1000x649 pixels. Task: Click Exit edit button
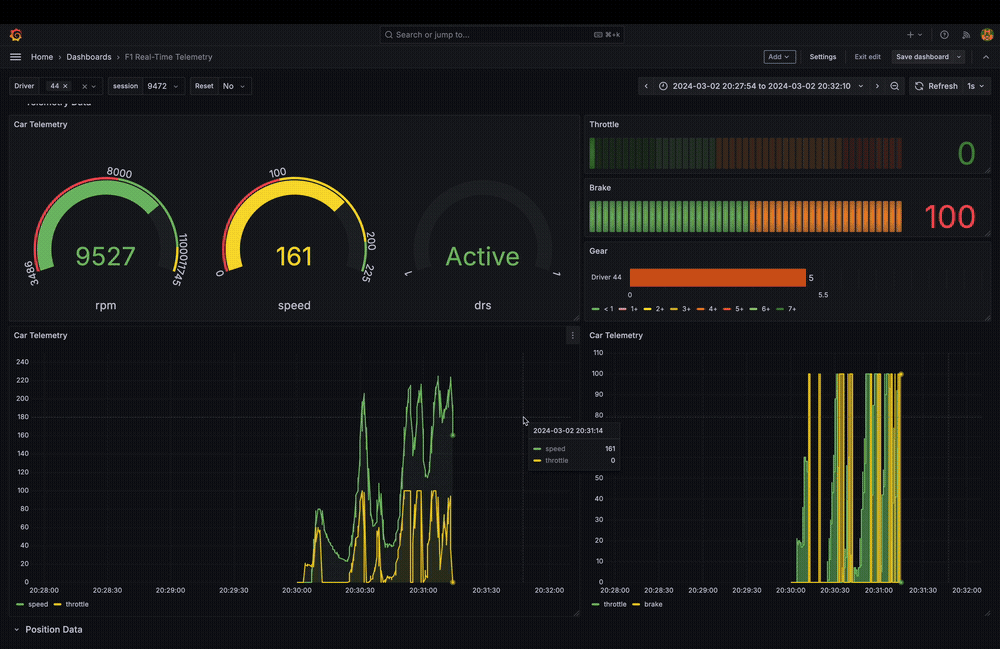pos(867,57)
